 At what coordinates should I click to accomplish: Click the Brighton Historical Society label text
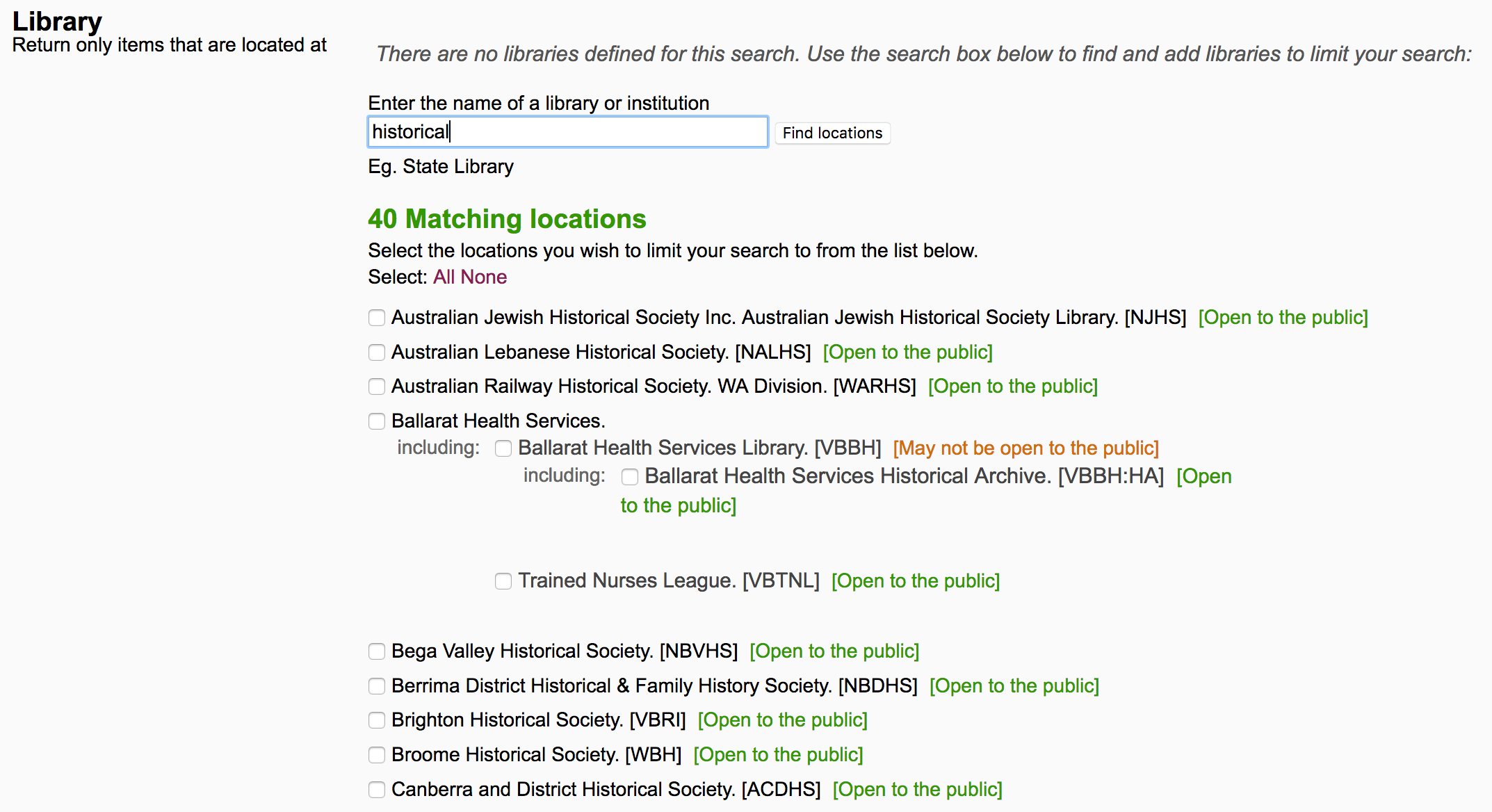(538, 720)
